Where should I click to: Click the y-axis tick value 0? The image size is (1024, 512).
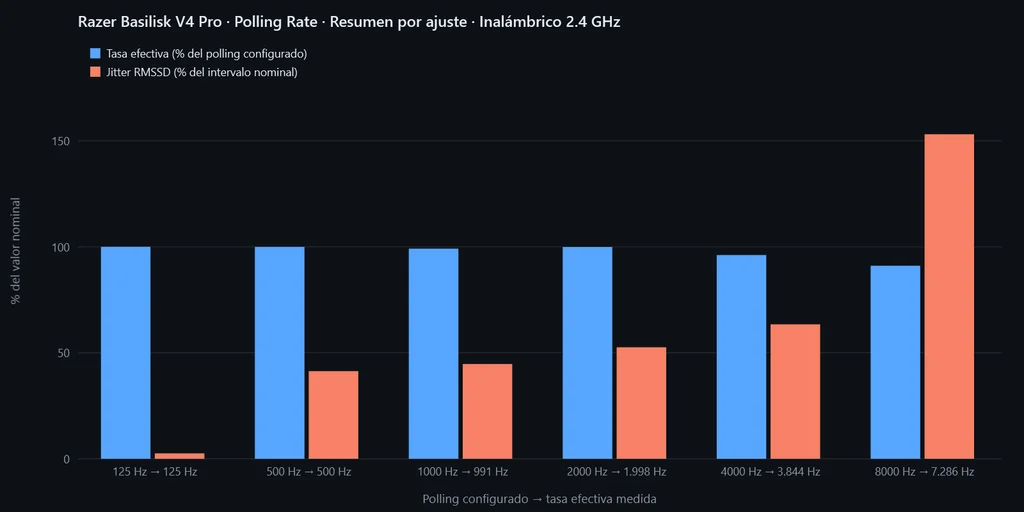(67, 459)
